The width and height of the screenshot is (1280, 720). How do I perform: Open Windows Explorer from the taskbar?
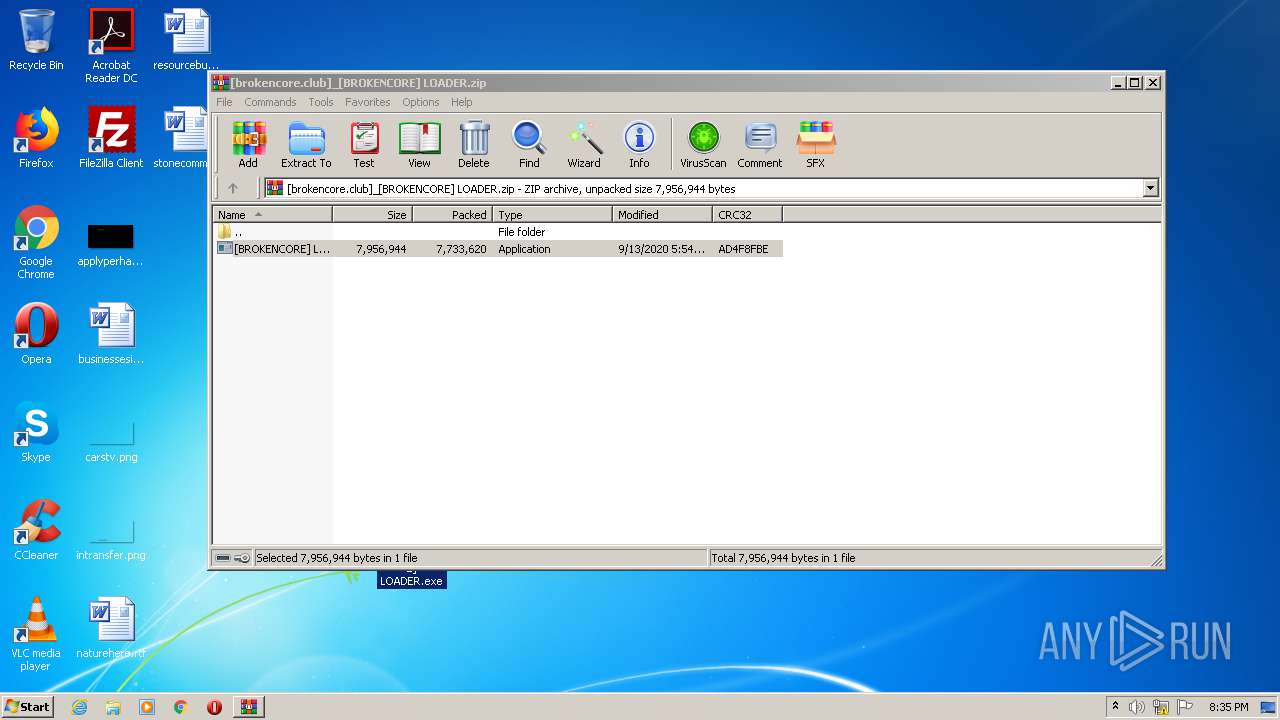pos(113,707)
